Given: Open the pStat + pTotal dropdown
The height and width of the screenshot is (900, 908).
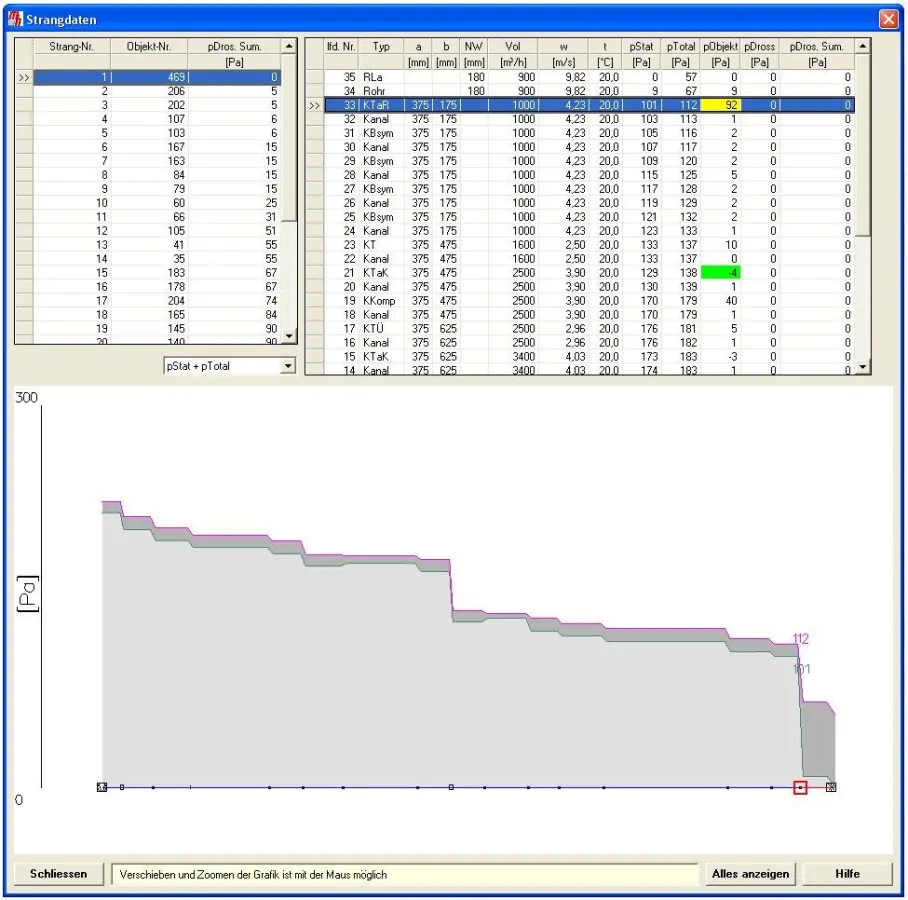Looking at the screenshot, I should (x=289, y=366).
